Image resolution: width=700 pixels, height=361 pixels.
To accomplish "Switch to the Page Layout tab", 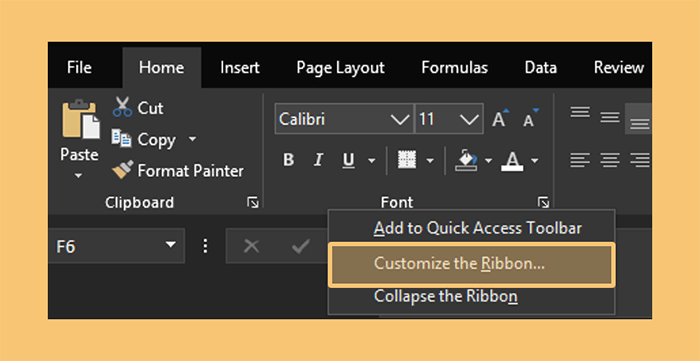I will point(340,67).
